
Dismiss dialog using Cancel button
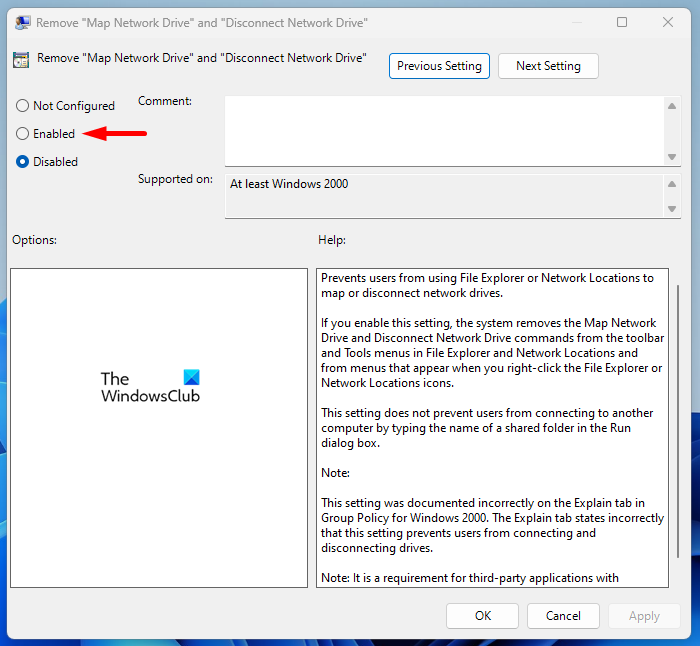click(563, 616)
